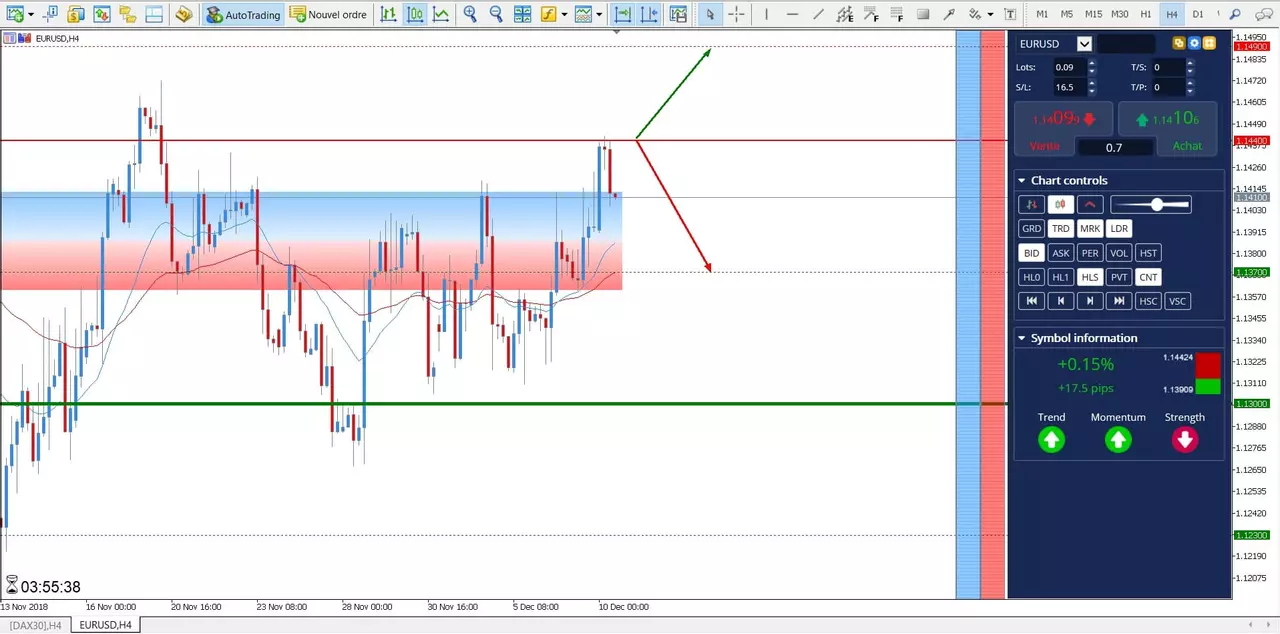Select the cursor pointer tool
The height and width of the screenshot is (634, 1280).
click(x=710, y=14)
